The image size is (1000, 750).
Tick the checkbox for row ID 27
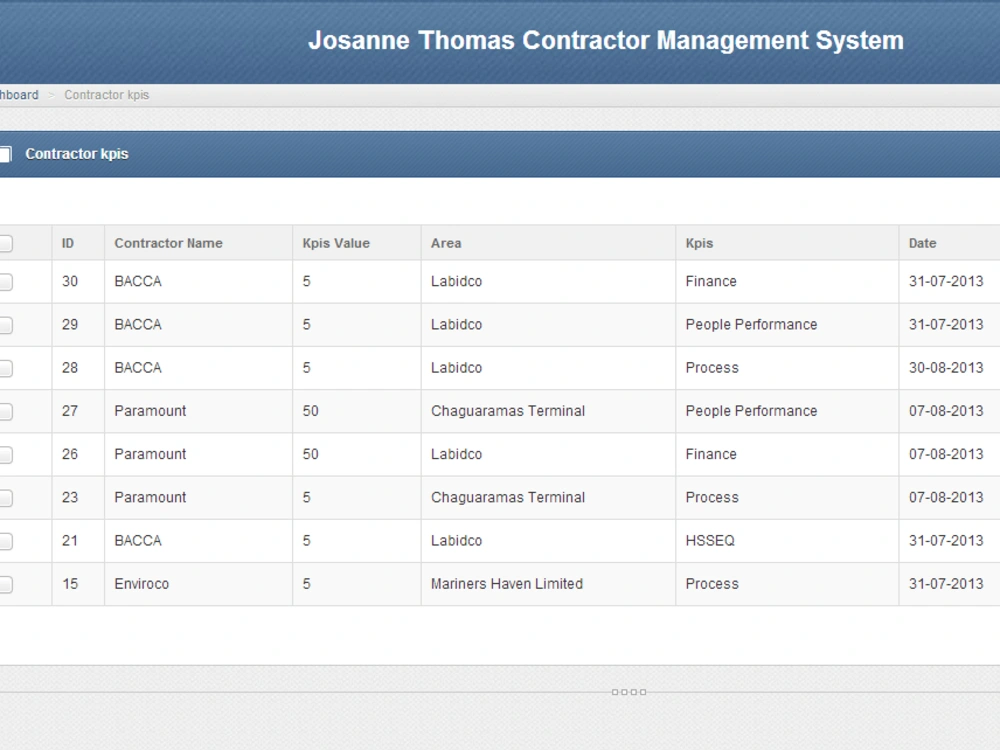point(5,411)
